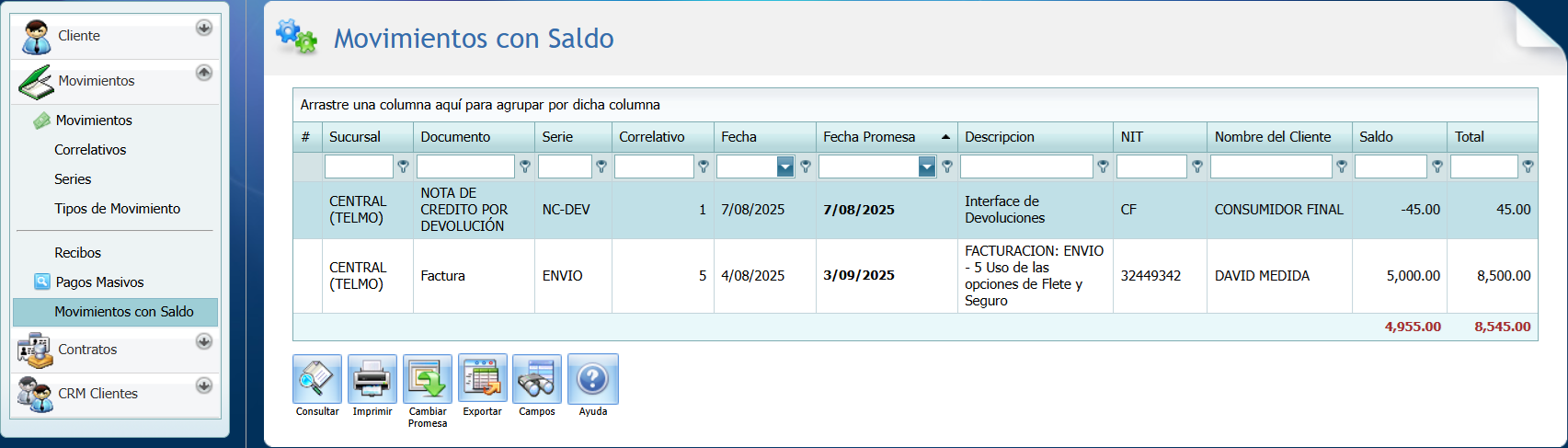1568x448 pixels.
Task: Click the Movimientos notebook icon in sidebar
Action: tap(36, 82)
